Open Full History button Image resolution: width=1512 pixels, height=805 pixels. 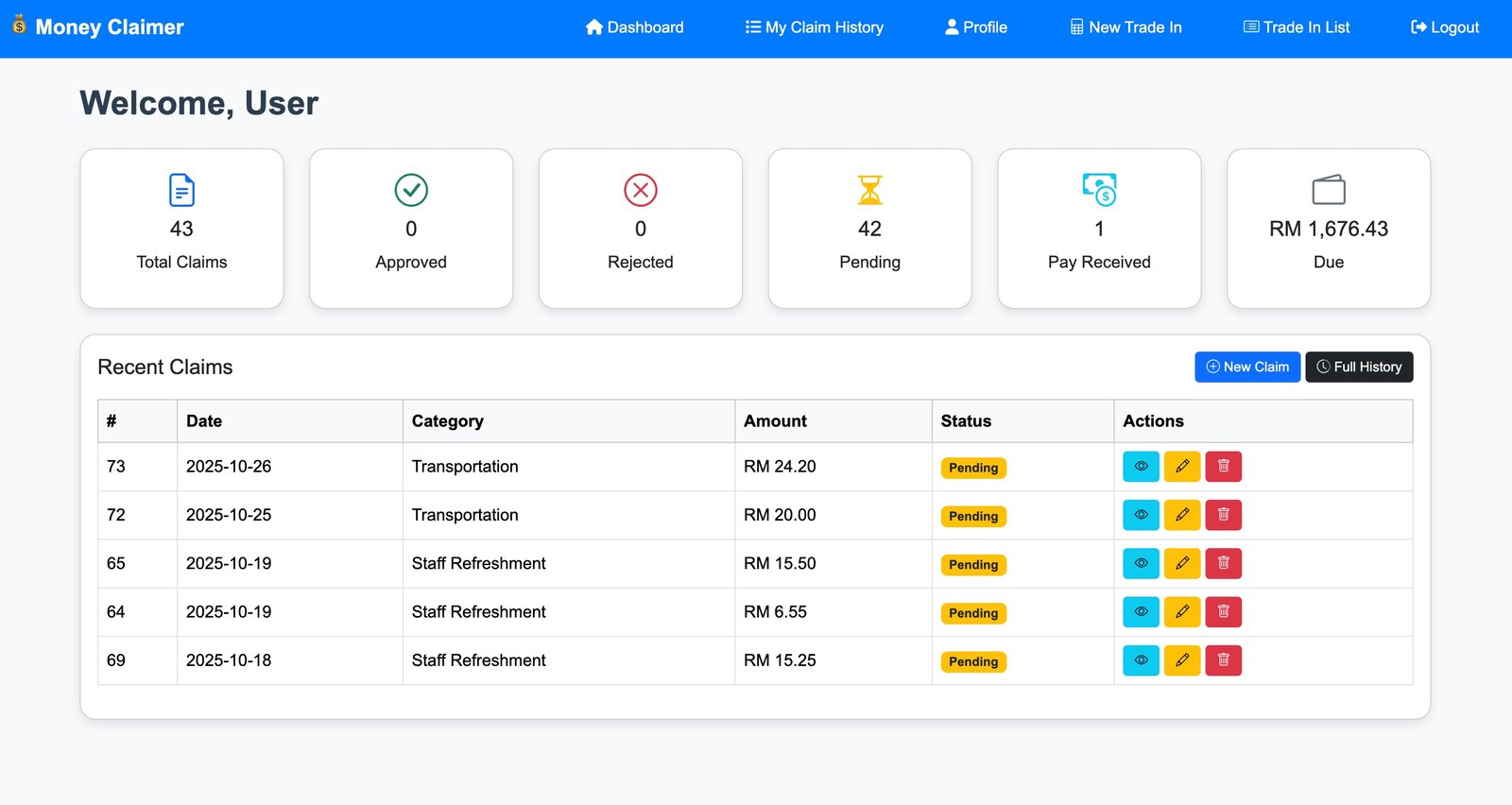(x=1358, y=367)
